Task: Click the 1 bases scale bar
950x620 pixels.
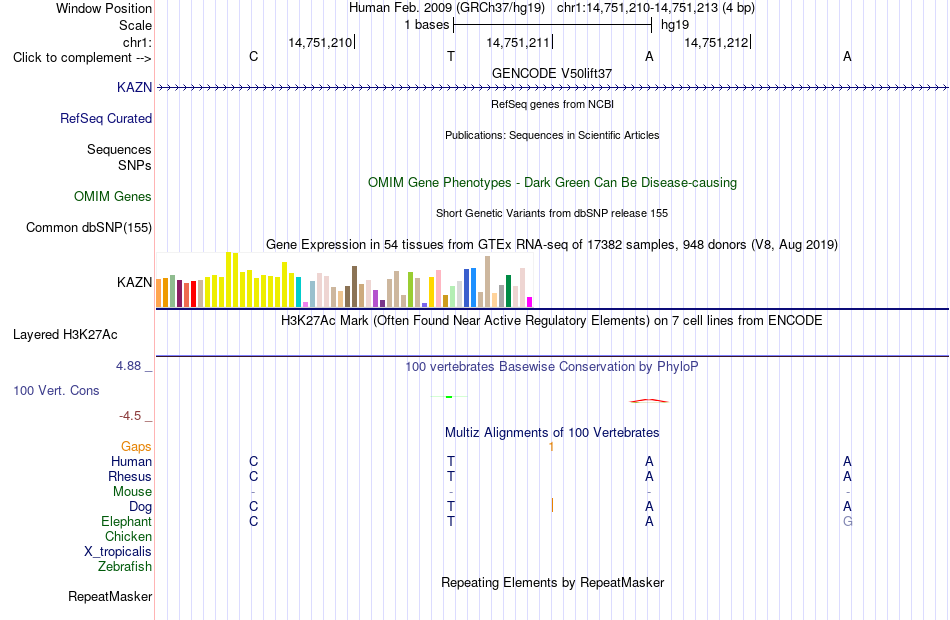Action: click(552, 25)
